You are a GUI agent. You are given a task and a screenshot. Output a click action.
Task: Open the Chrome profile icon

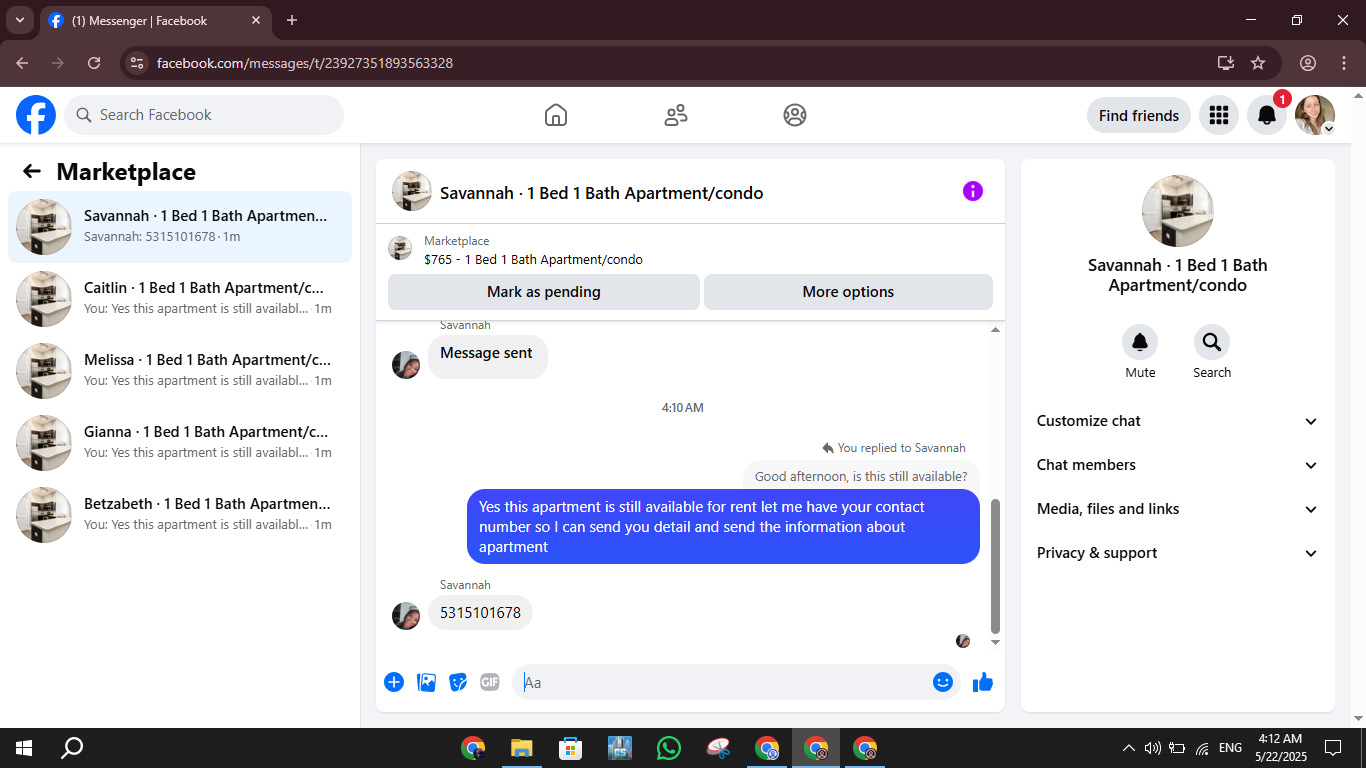pyautogui.click(x=1308, y=63)
